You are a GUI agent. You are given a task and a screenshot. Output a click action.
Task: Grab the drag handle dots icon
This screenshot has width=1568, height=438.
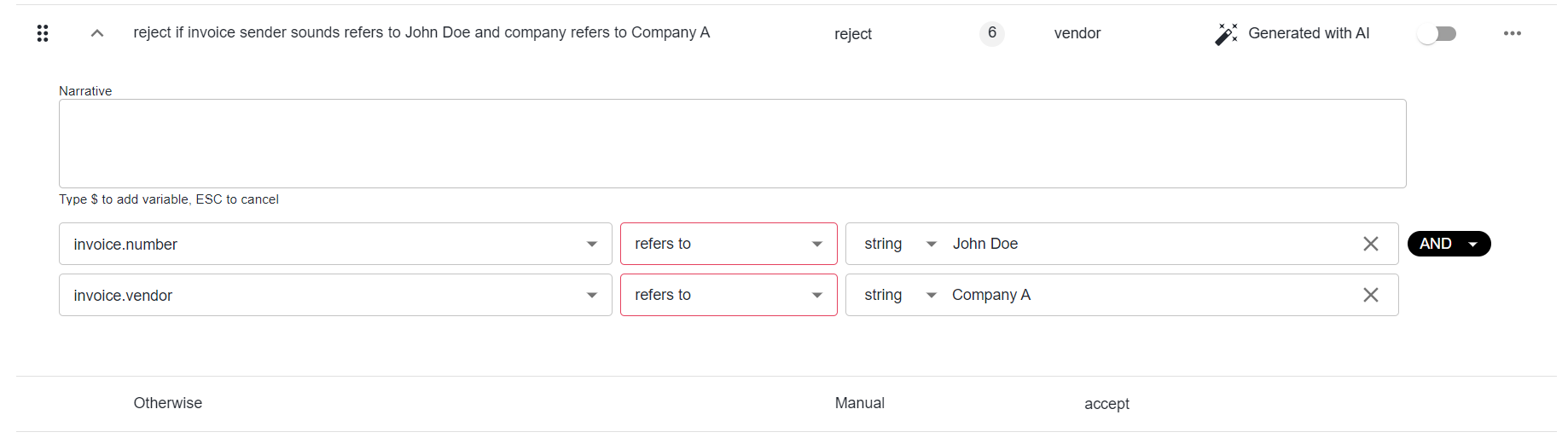point(43,33)
